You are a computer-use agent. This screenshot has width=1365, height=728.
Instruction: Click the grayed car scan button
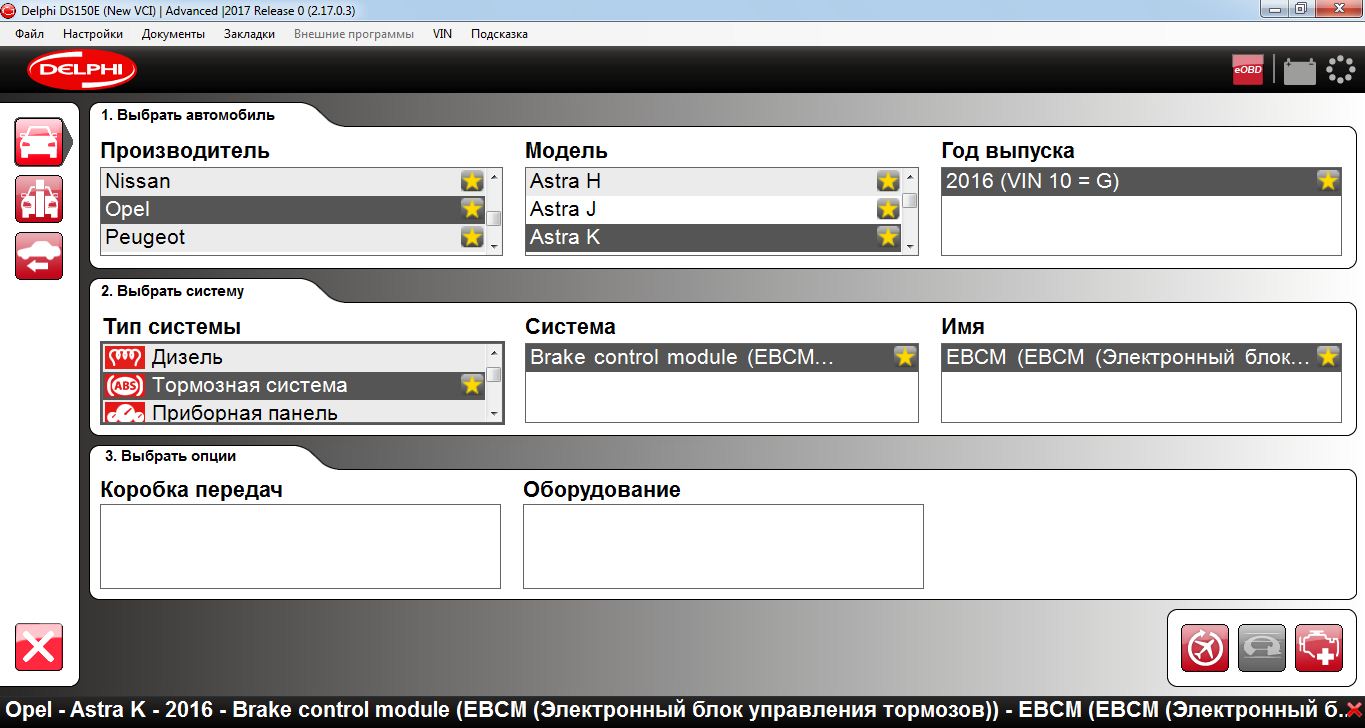pos(1262,648)
